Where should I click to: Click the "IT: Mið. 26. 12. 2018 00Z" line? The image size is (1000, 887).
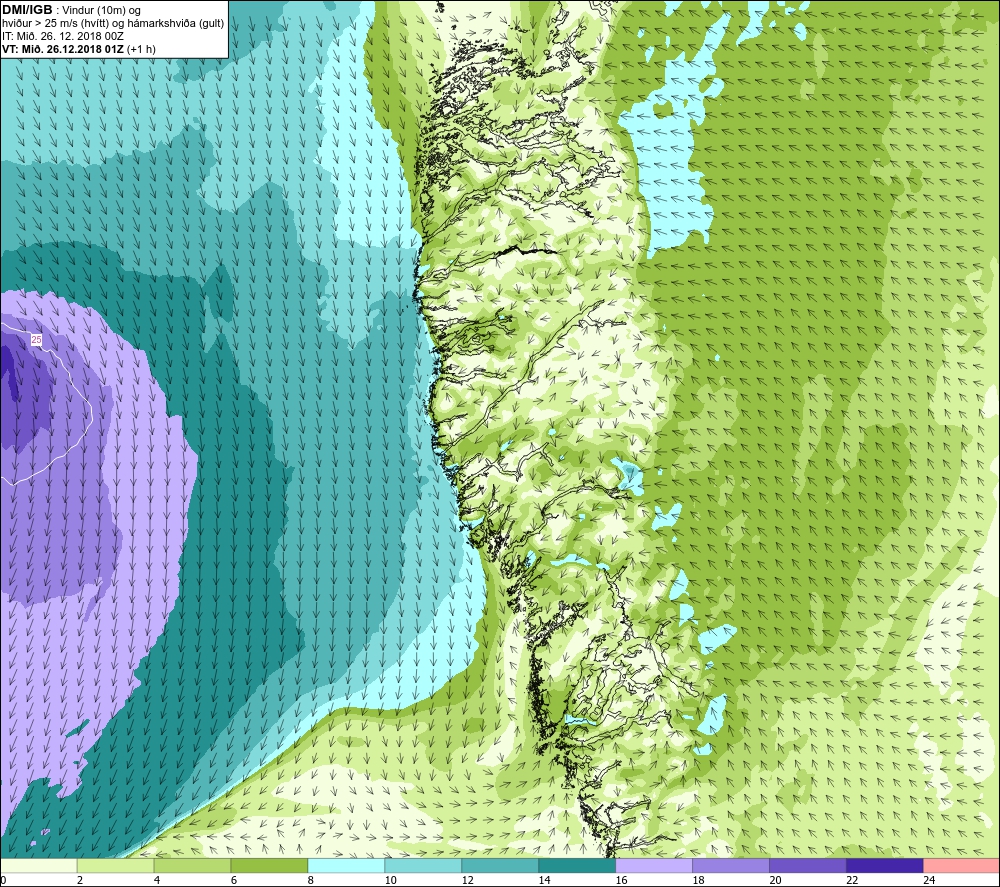point(62,36)
